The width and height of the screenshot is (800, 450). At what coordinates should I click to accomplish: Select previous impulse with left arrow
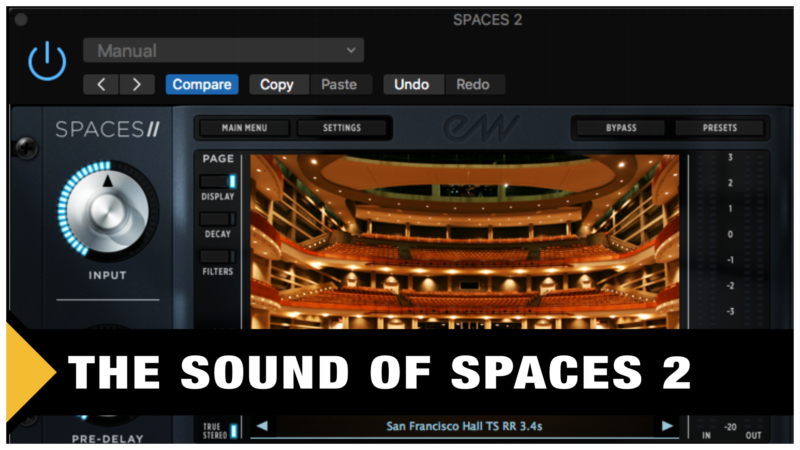[262, 426]
